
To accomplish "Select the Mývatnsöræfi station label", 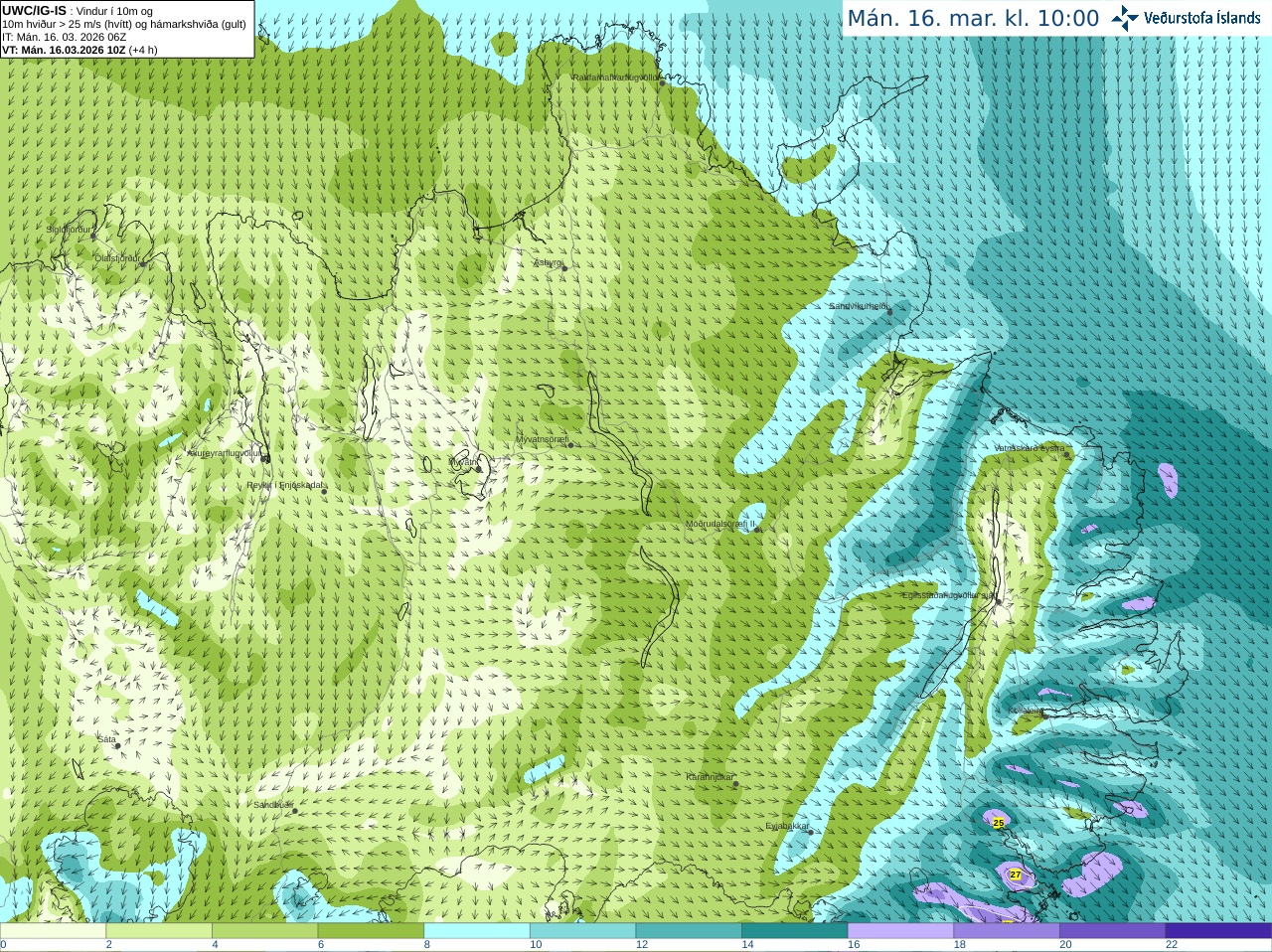I will (542, 438).
